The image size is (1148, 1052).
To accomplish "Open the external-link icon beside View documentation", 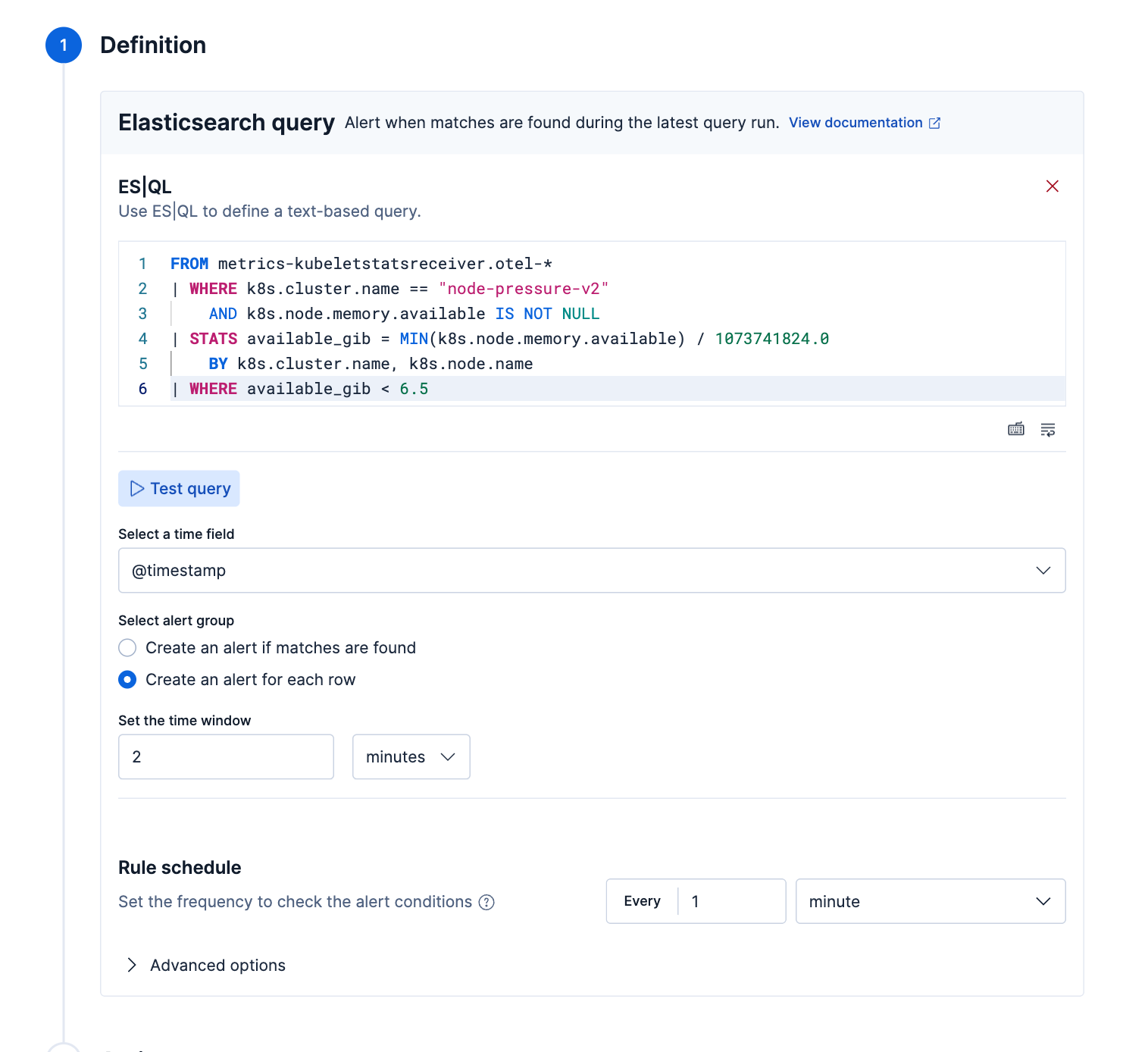I will pos(935,123).
